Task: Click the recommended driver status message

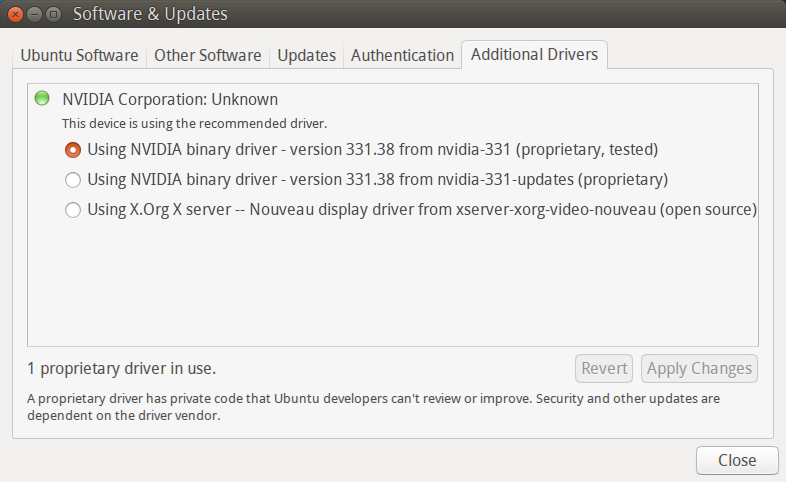Action: coord(194,123)
